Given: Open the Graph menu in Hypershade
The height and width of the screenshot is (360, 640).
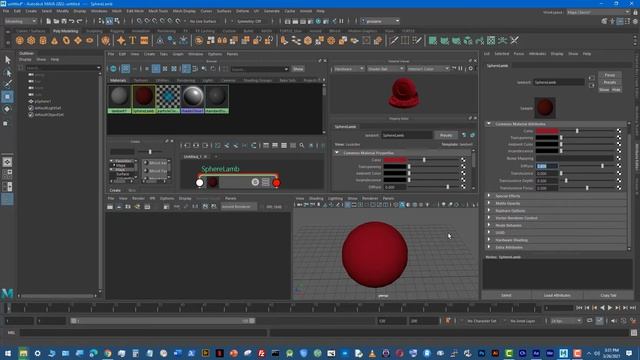Looking at the screenshot, I should pos(178,54).
